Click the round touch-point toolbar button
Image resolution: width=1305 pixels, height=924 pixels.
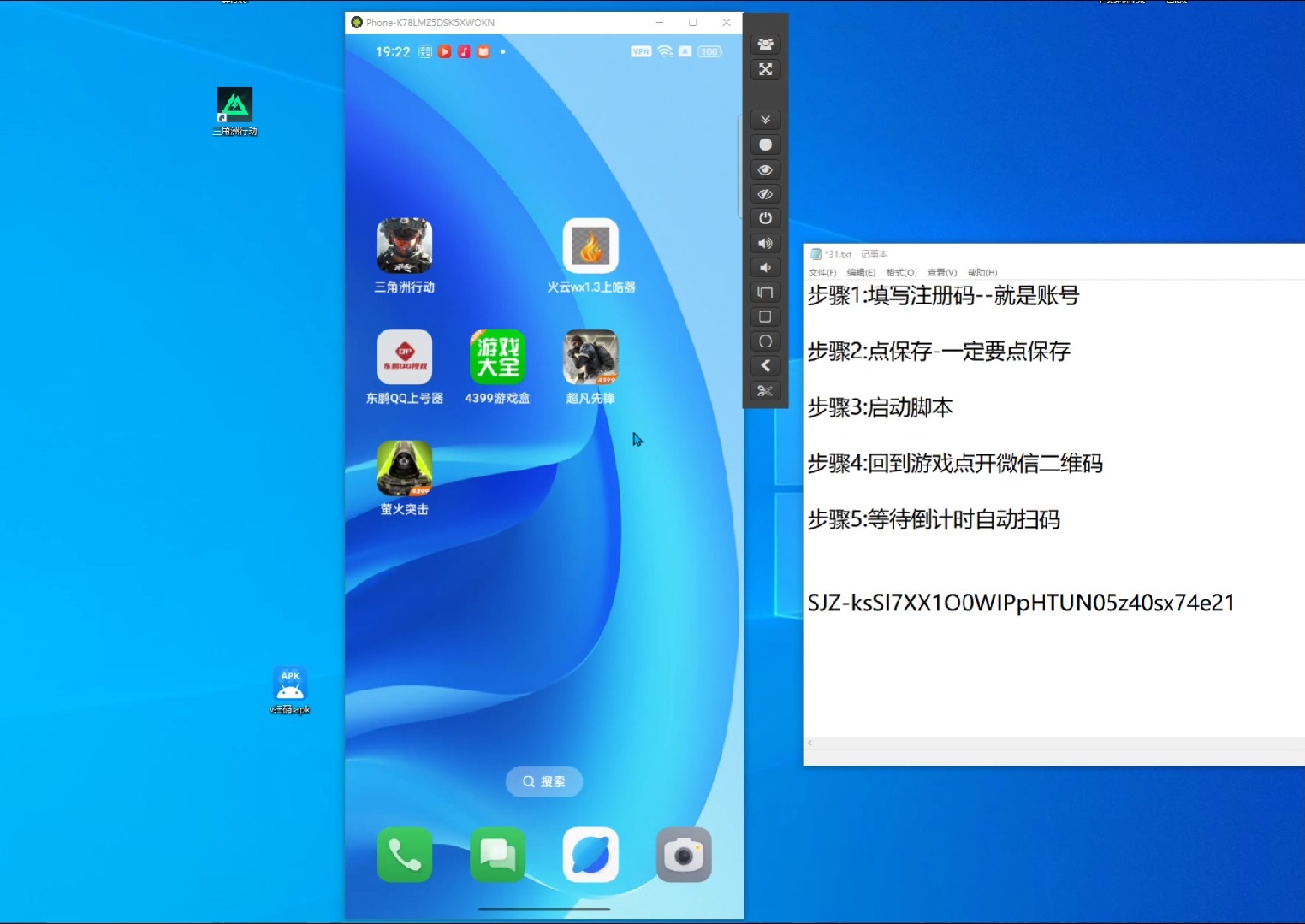point(765,145)
